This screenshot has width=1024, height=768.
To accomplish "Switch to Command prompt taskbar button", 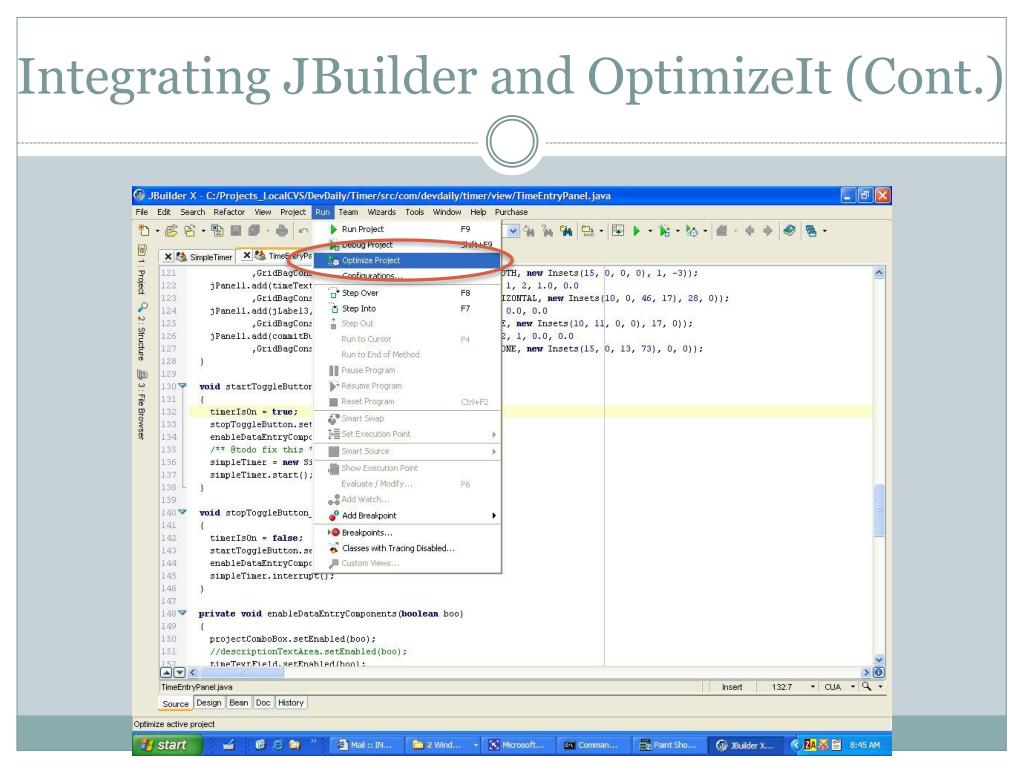I will (x=592, y=744).
